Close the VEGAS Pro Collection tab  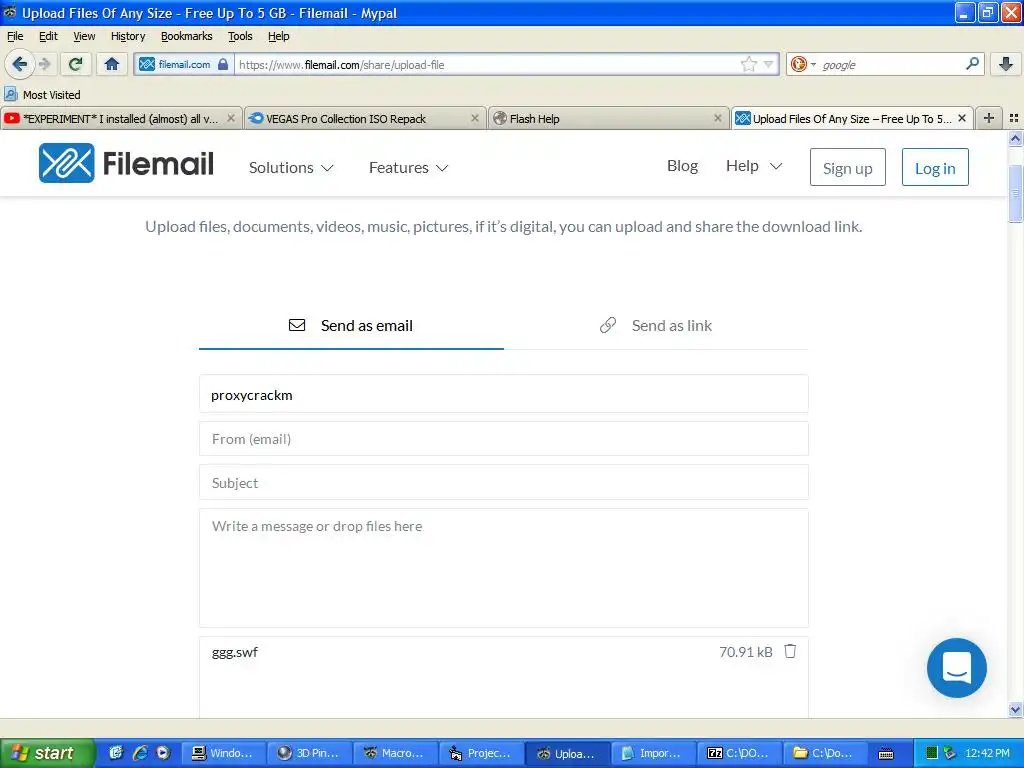(x=475, y=118)
